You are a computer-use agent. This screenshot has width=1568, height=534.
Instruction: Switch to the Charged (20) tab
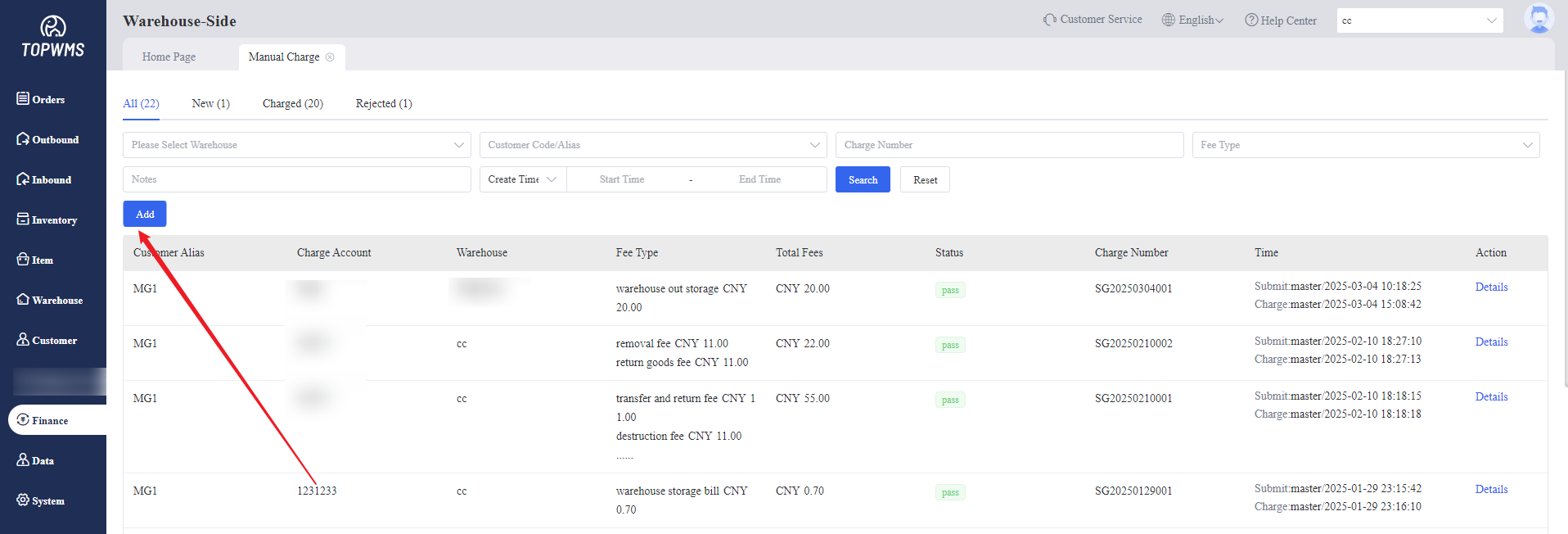point(292,103)
